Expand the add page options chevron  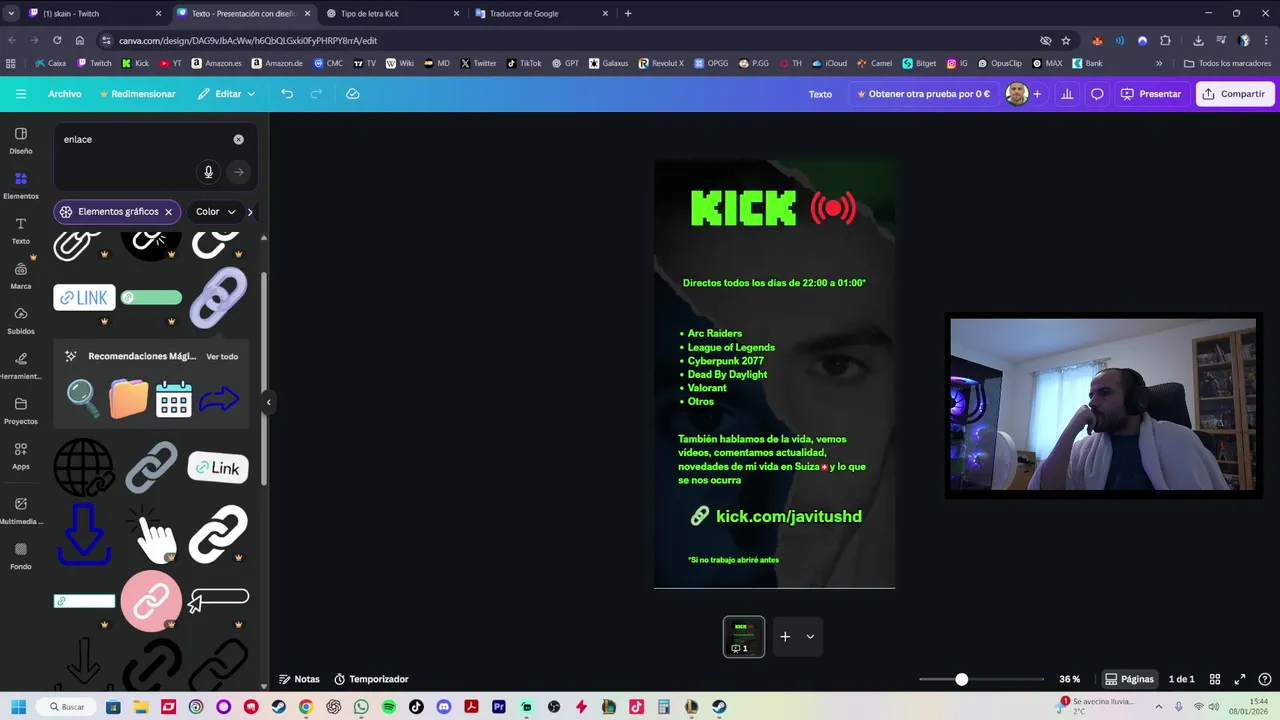pos(810,636)
